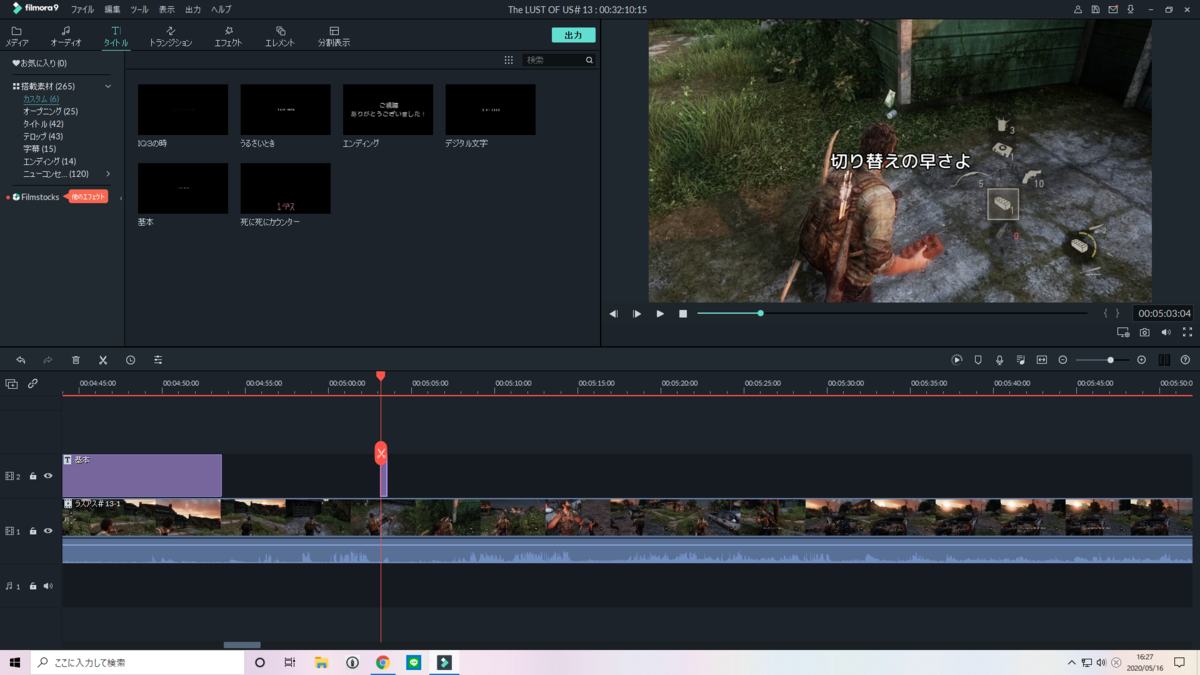Select the テロップ (43) category
The image size is (1200, 675).
(x=43, y=137)
